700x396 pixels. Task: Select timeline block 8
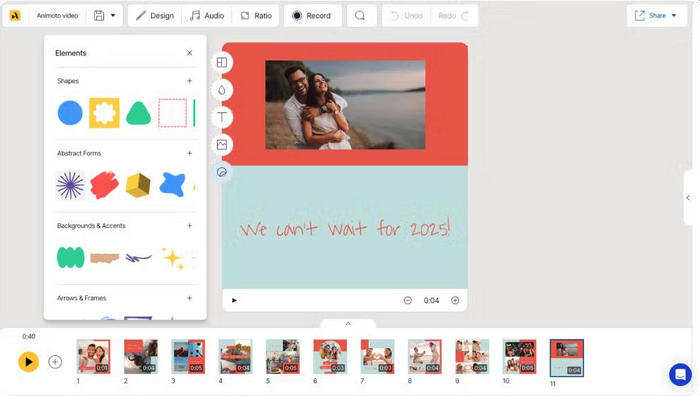[x=425, y=356]
